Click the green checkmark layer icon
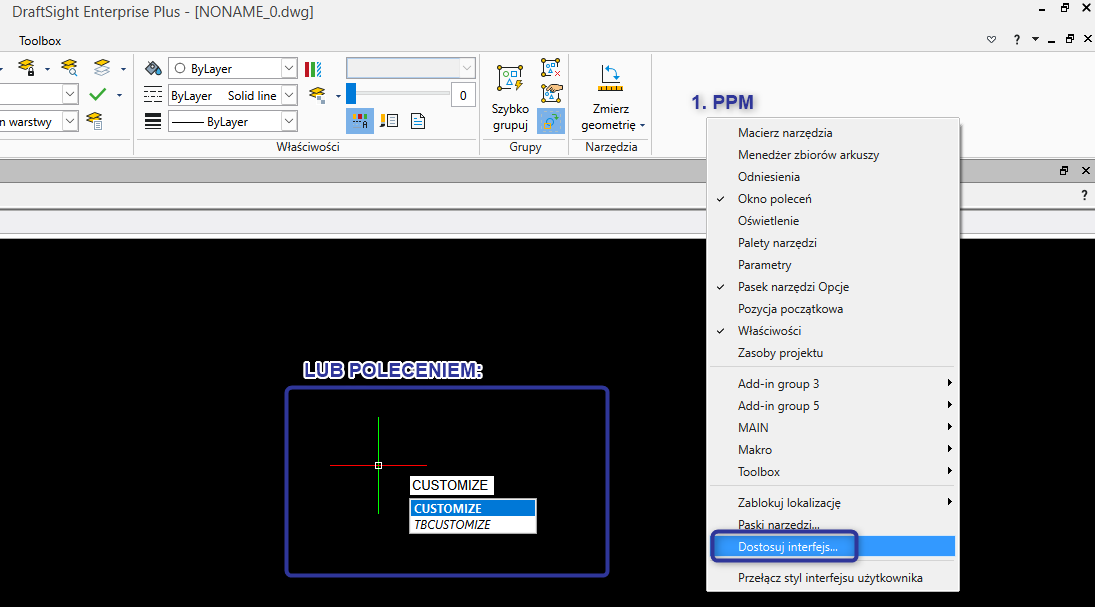Screen dimensions: 1095x607 (x=97, y=94)
